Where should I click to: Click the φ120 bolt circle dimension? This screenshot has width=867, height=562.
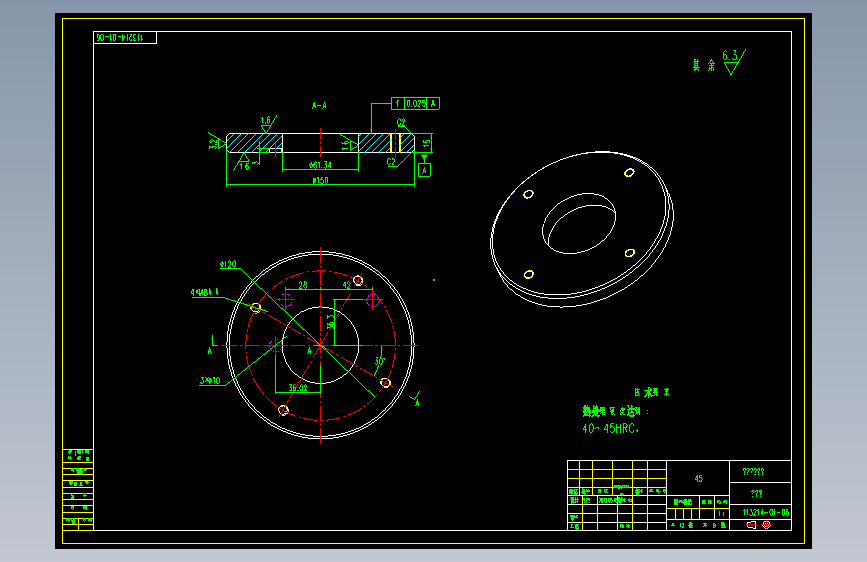(x=228, y=264)
